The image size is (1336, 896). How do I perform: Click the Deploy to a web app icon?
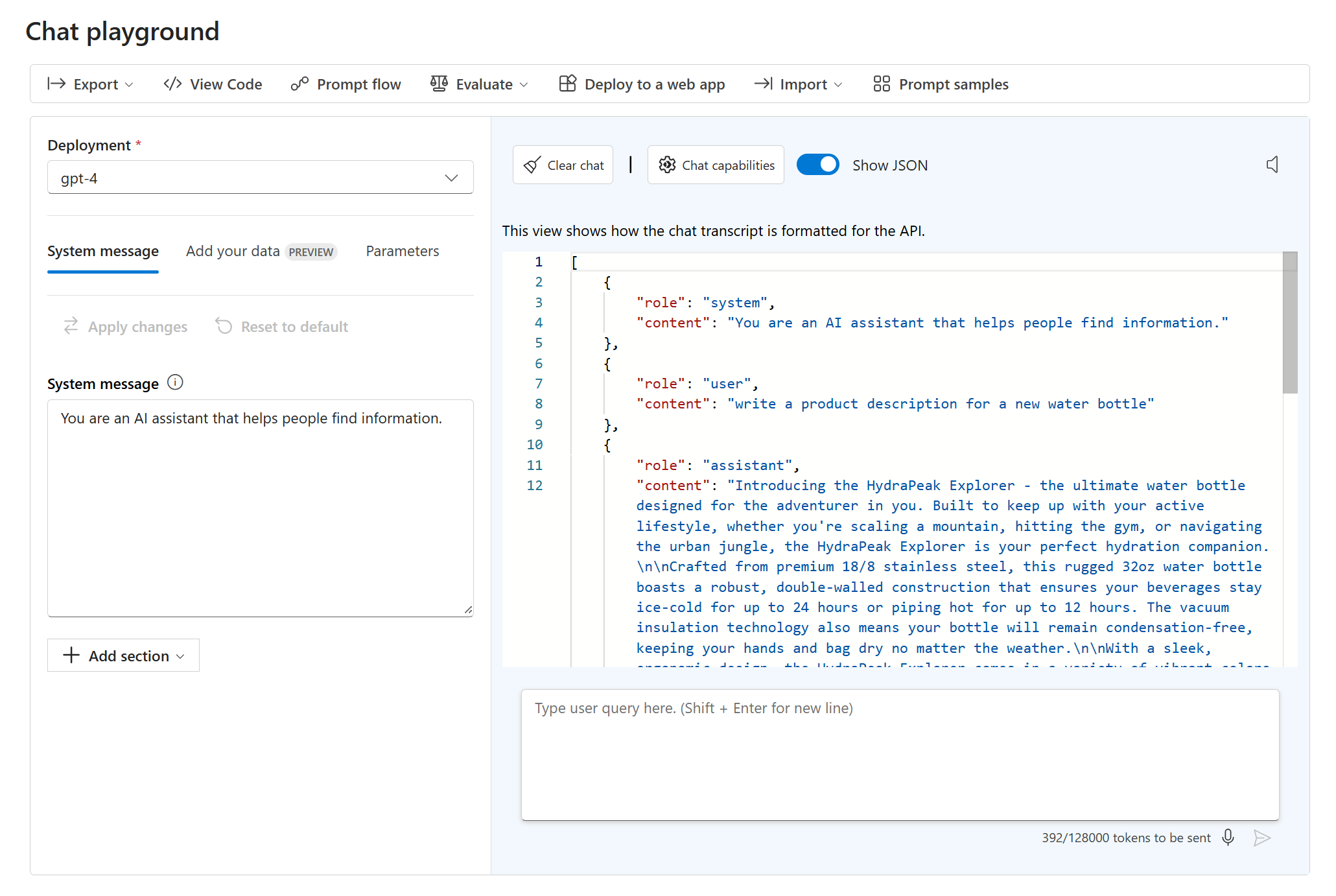coord(568,84)
